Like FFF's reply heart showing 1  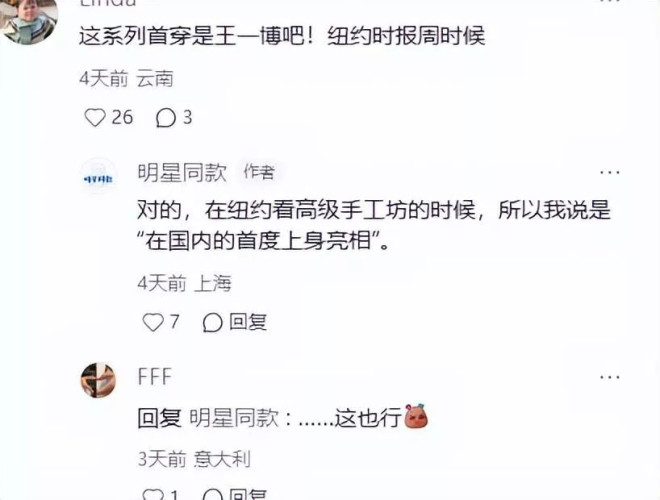click(x=153, y=495)
